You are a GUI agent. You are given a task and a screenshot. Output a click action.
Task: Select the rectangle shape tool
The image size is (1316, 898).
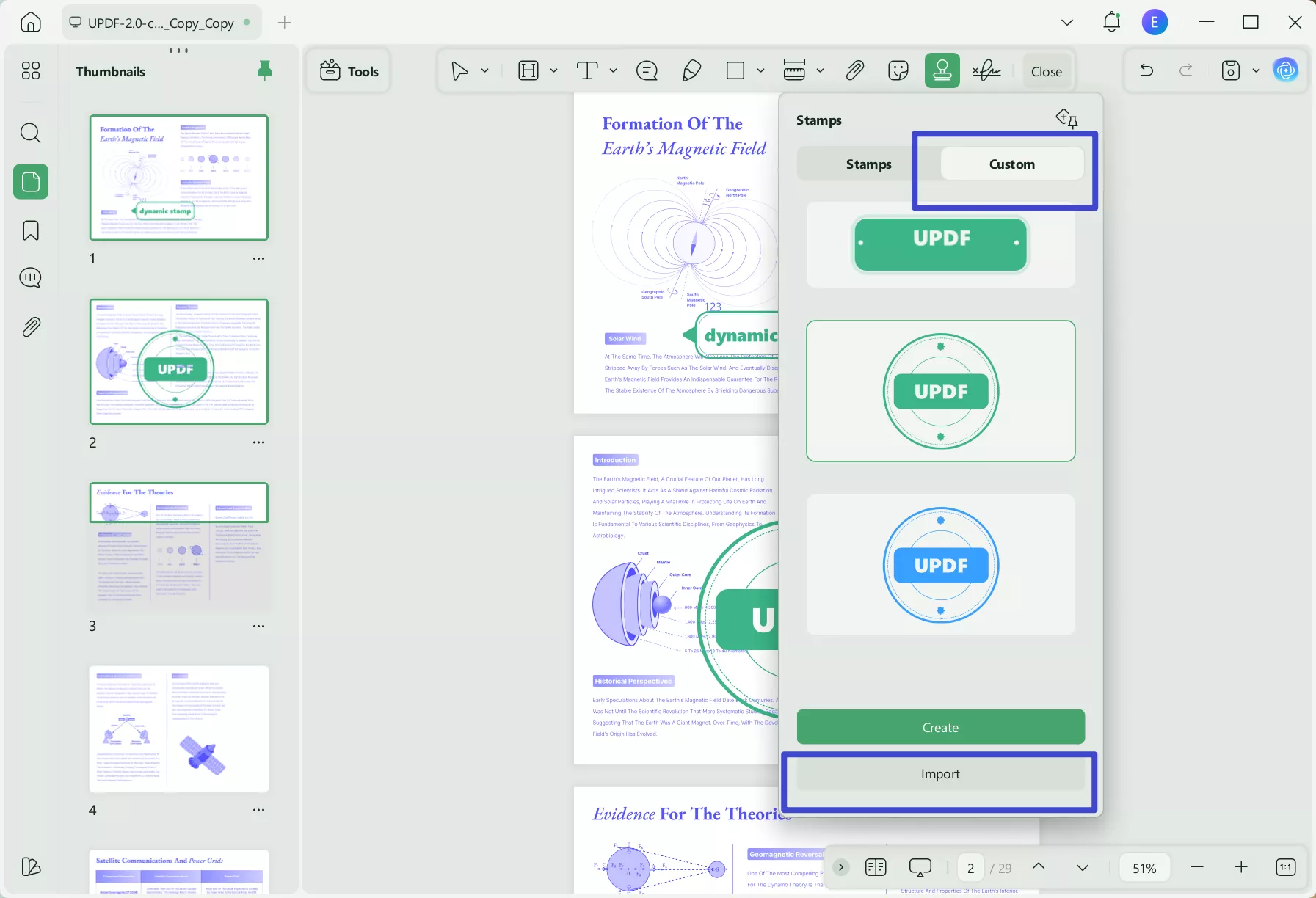(735, 70)
